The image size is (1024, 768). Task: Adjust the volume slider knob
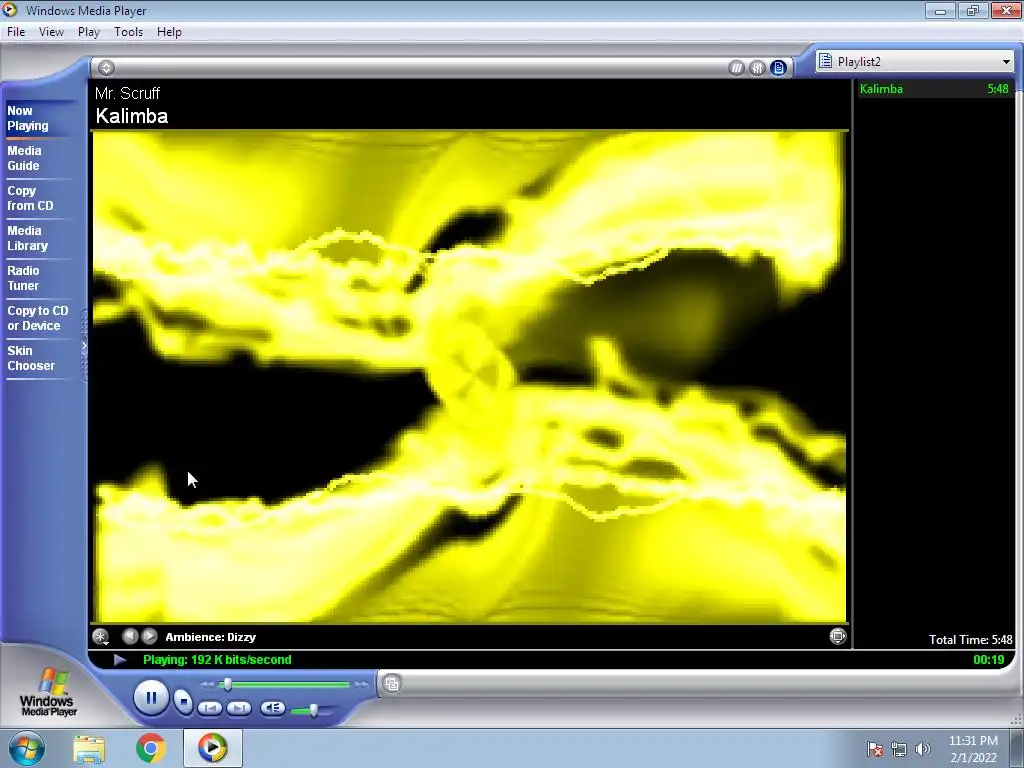click(x=313, y=710)
